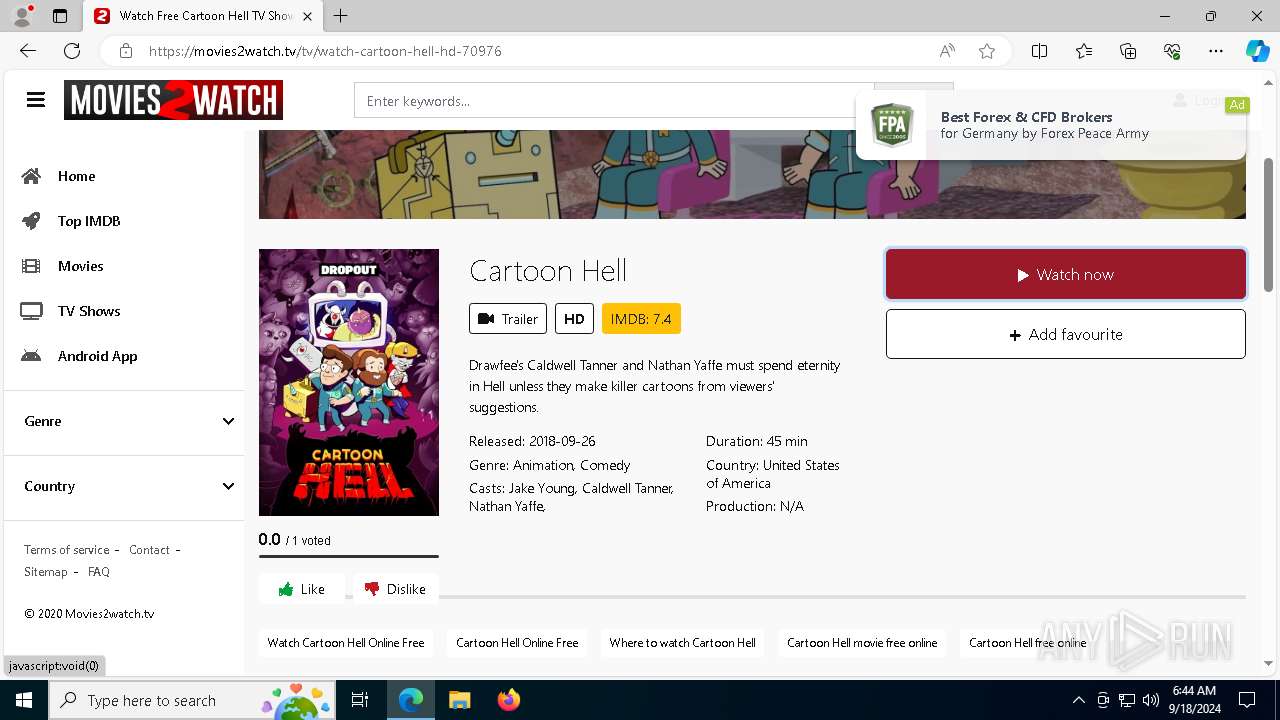1280x720 pixels.
Task: Close the Watch Free Cartoon Hell tab
Action: 307,16
